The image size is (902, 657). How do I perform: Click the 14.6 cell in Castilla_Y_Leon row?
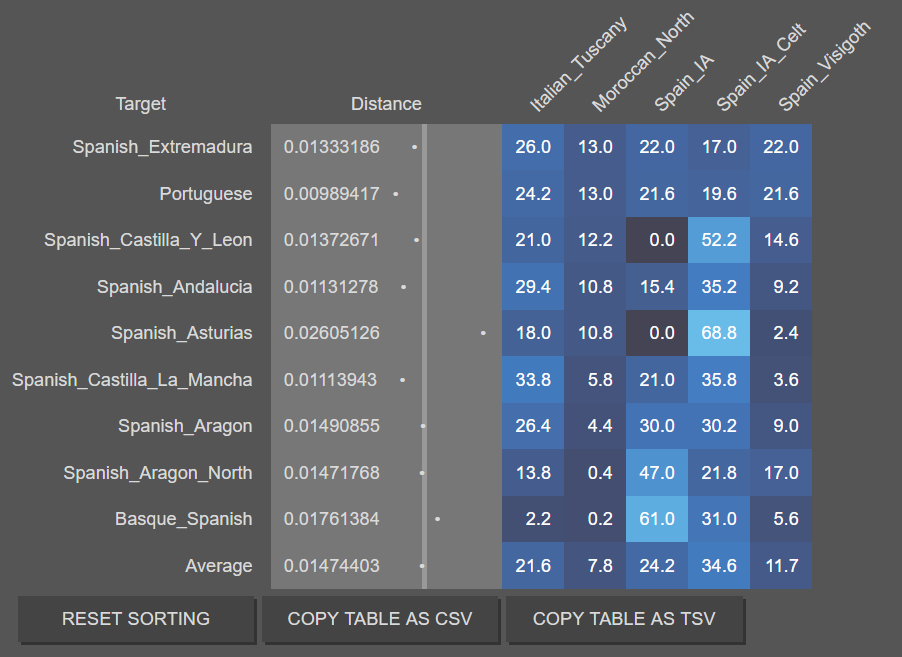(781, 240)
